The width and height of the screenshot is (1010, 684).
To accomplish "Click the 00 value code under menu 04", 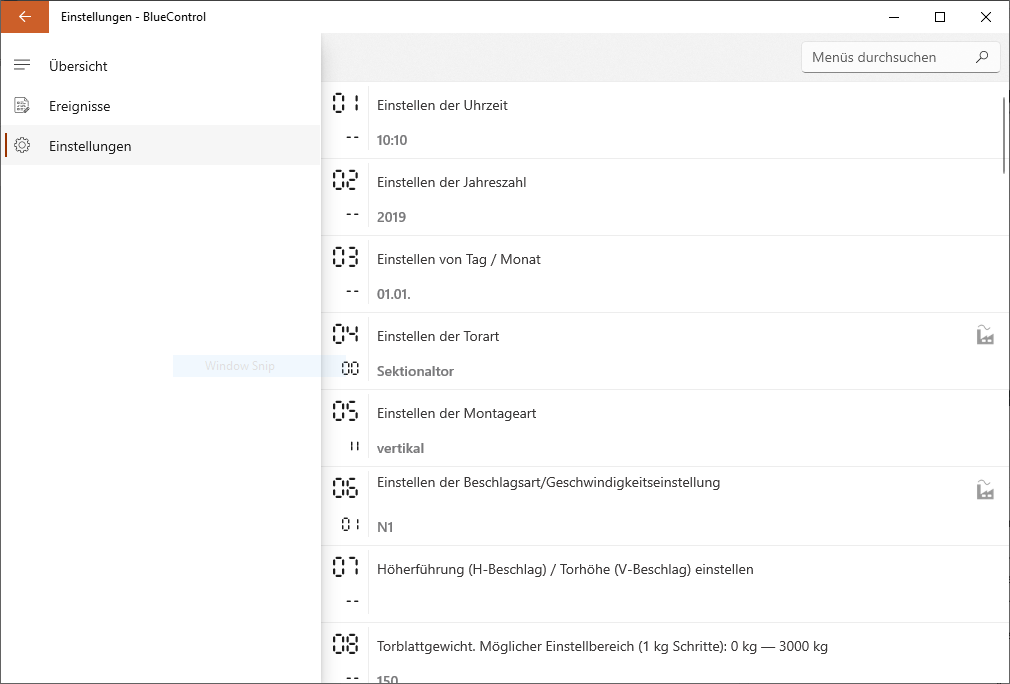I will (350, 368).
